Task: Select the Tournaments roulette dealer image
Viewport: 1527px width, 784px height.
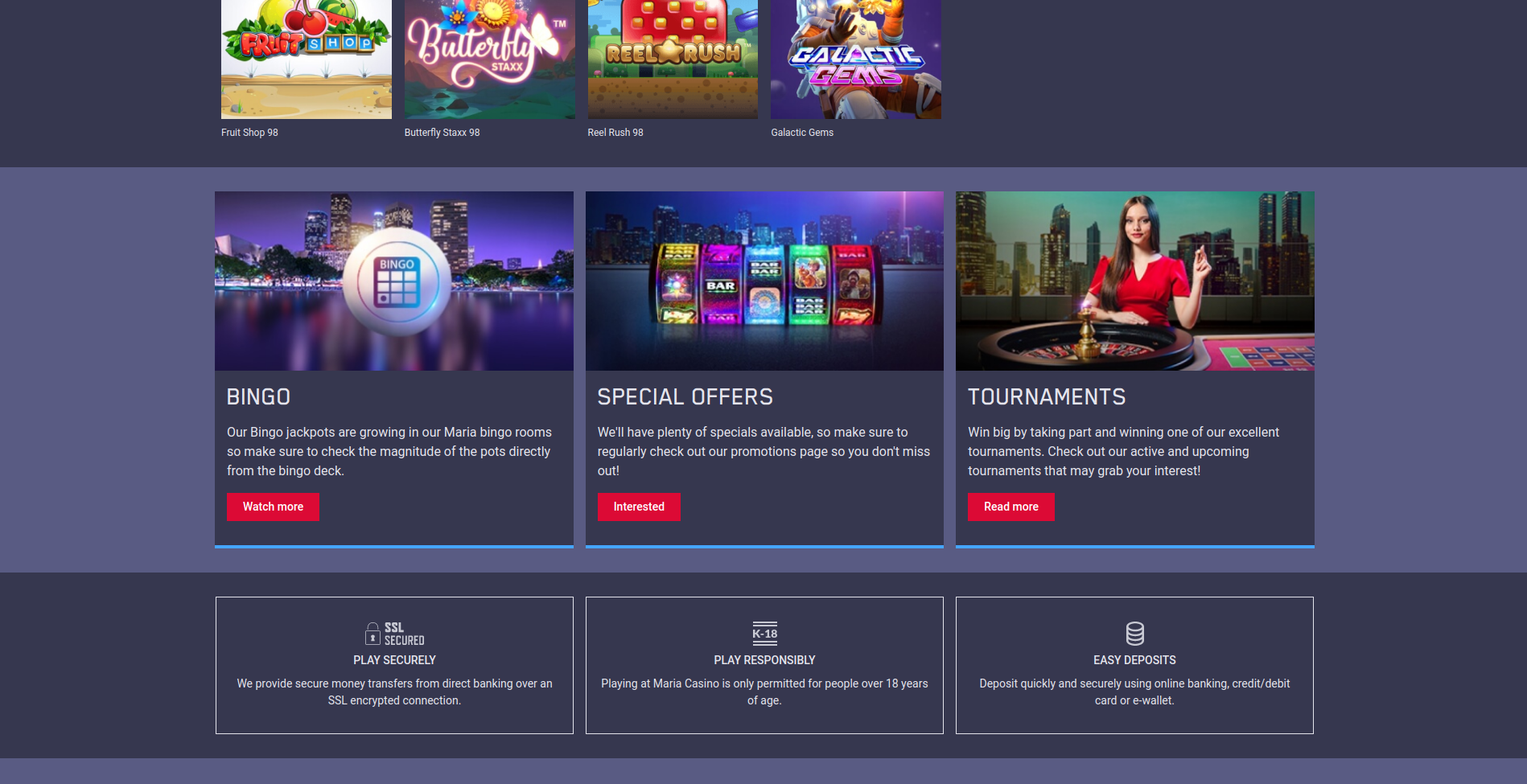Action: click(1135, 281)
